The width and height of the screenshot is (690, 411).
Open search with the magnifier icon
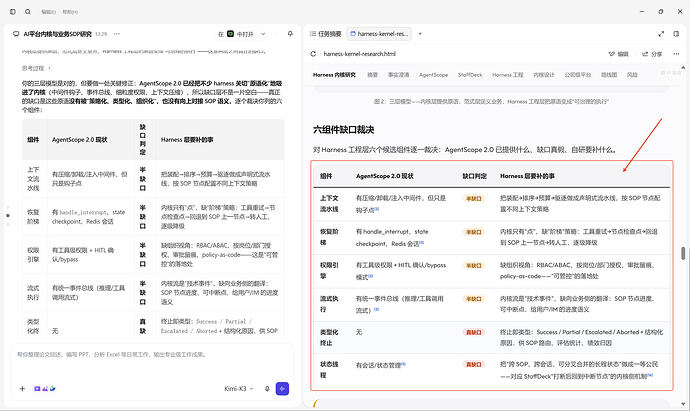28,12
